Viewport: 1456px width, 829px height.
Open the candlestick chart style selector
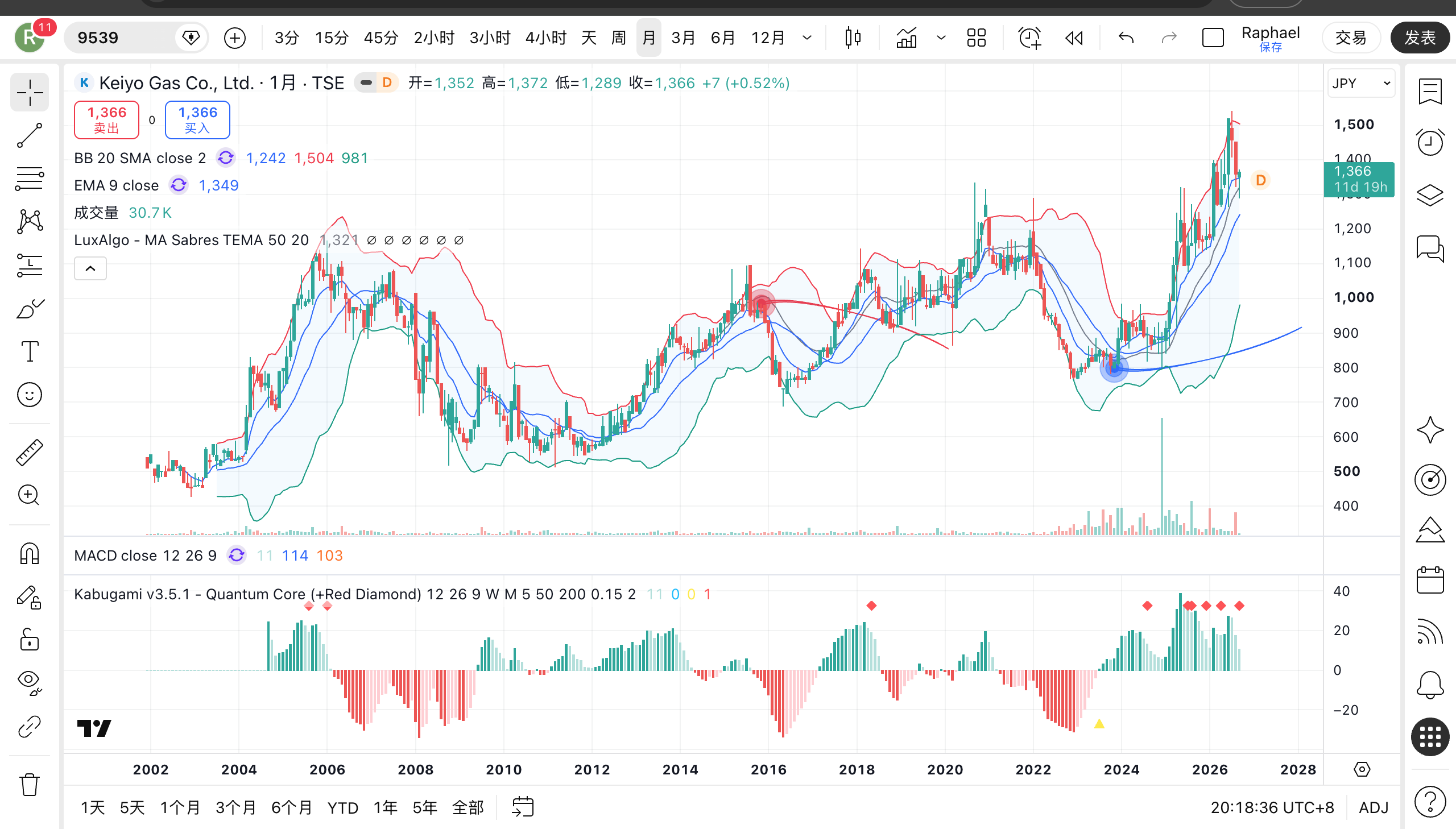[853, 38]
